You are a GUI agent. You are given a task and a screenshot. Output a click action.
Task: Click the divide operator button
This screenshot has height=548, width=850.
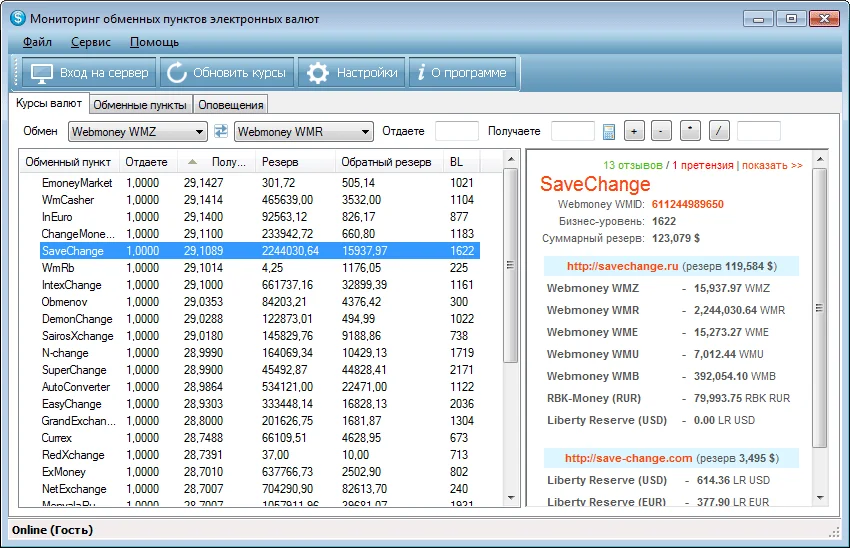[719, 131]
